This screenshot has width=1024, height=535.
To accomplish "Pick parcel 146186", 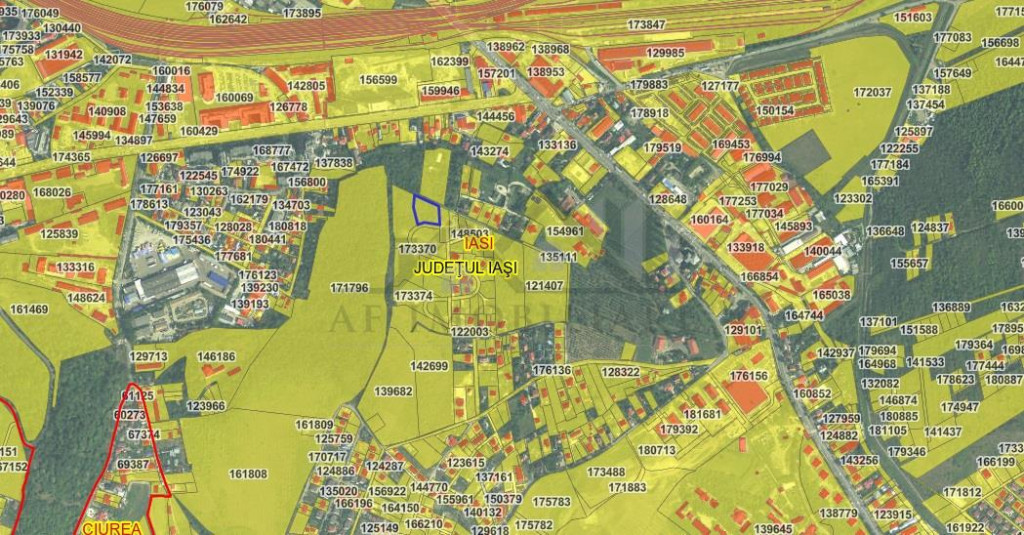I will (x=216, y=356).
